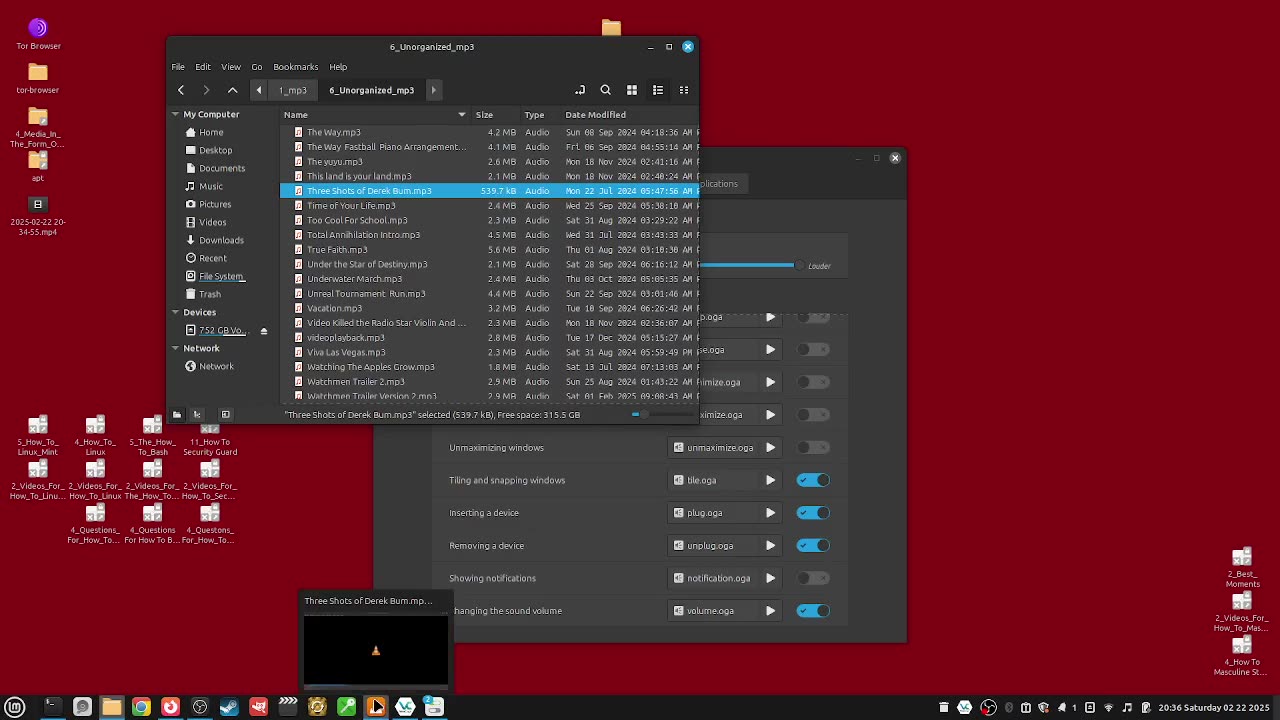Open the Help menu
Screen dimensions: 1280x720
(338, 67)
